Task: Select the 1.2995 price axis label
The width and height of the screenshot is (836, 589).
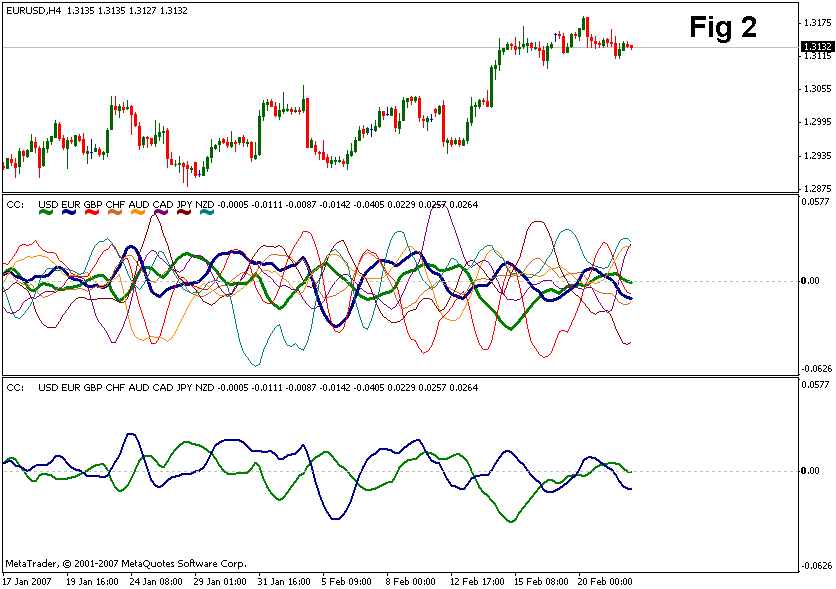Action: (817, 122)
